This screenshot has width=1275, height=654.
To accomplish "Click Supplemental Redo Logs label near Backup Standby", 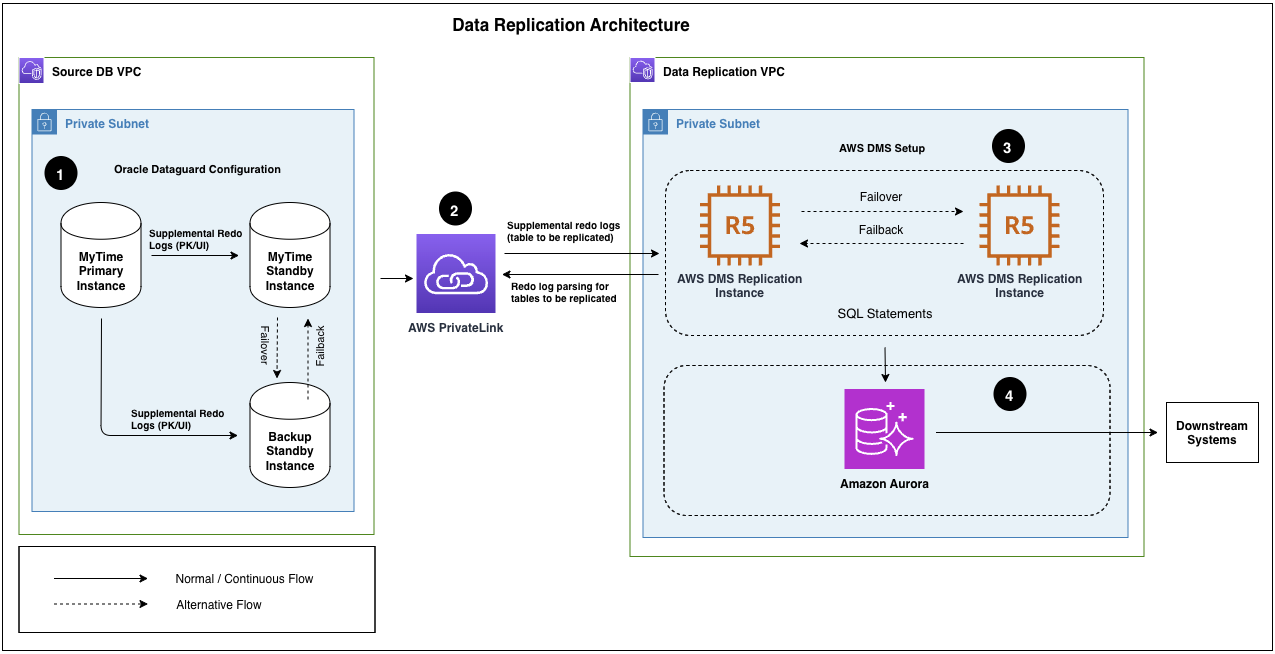I will (x=177, y=419).
